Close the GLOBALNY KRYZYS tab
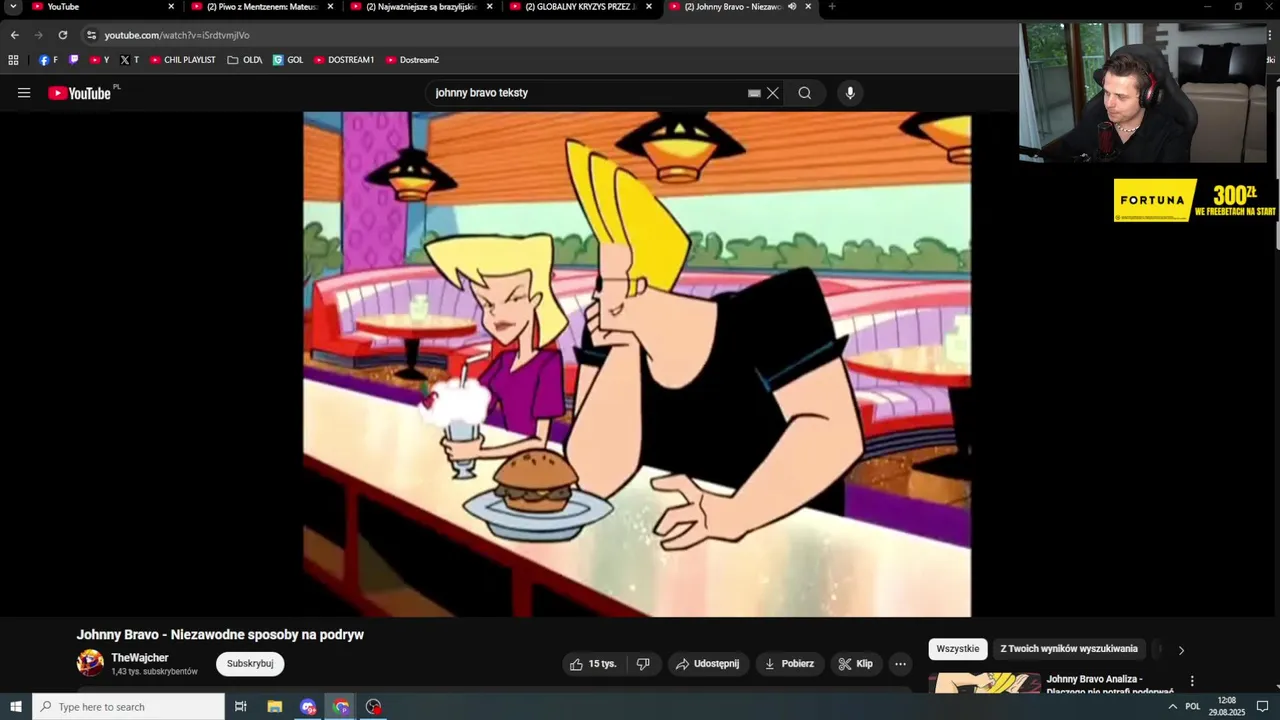The image size is (1280, 720). pos(649,7)
